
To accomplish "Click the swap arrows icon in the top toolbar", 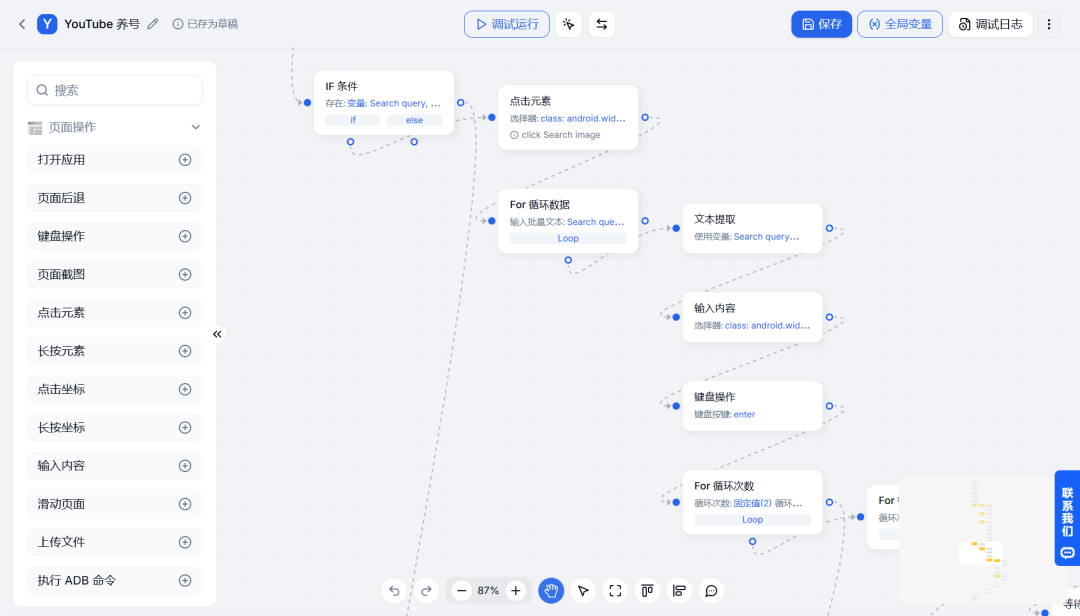I will tap(601, 24).
